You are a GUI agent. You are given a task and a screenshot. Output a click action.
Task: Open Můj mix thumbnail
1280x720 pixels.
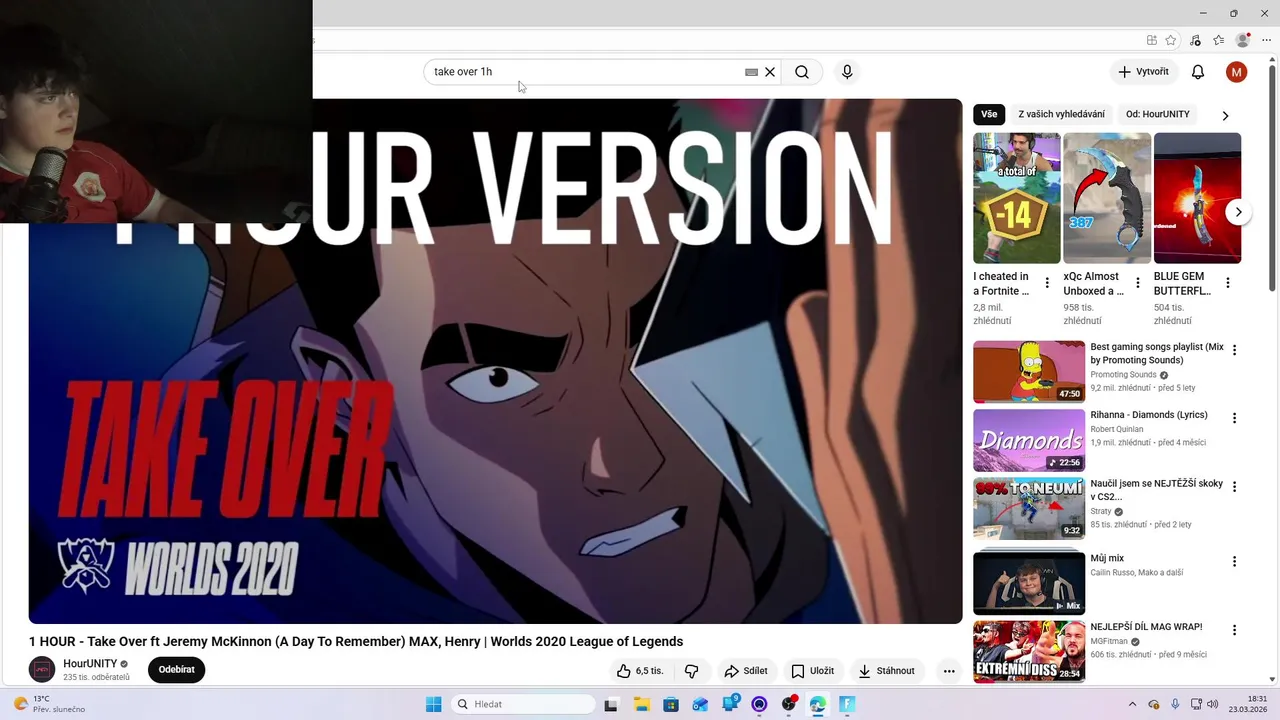(x=1029, y=582)
